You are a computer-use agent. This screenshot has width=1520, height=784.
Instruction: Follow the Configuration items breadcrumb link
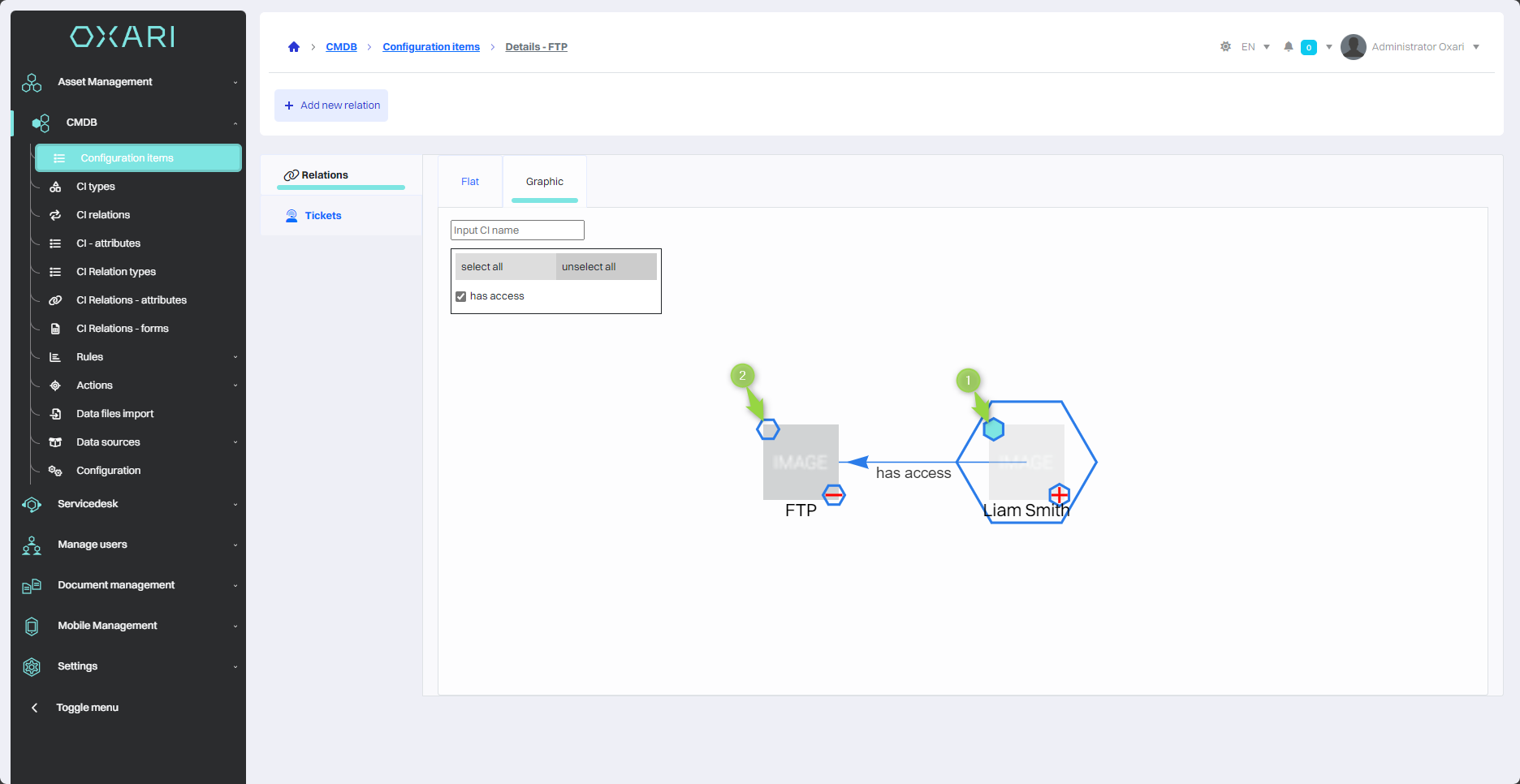pyautogui.click(x=431, y=47)
